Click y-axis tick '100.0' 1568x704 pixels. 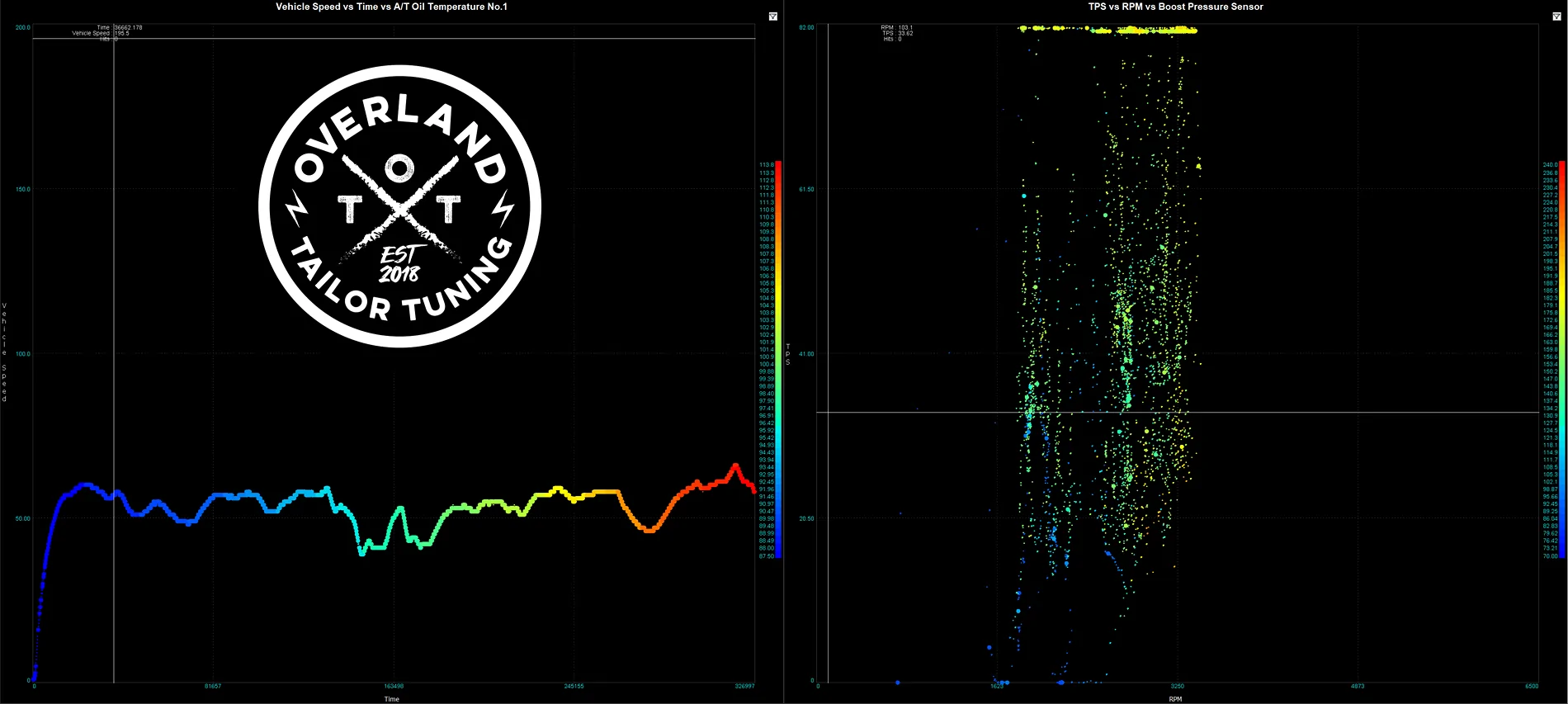coord(23,353)
